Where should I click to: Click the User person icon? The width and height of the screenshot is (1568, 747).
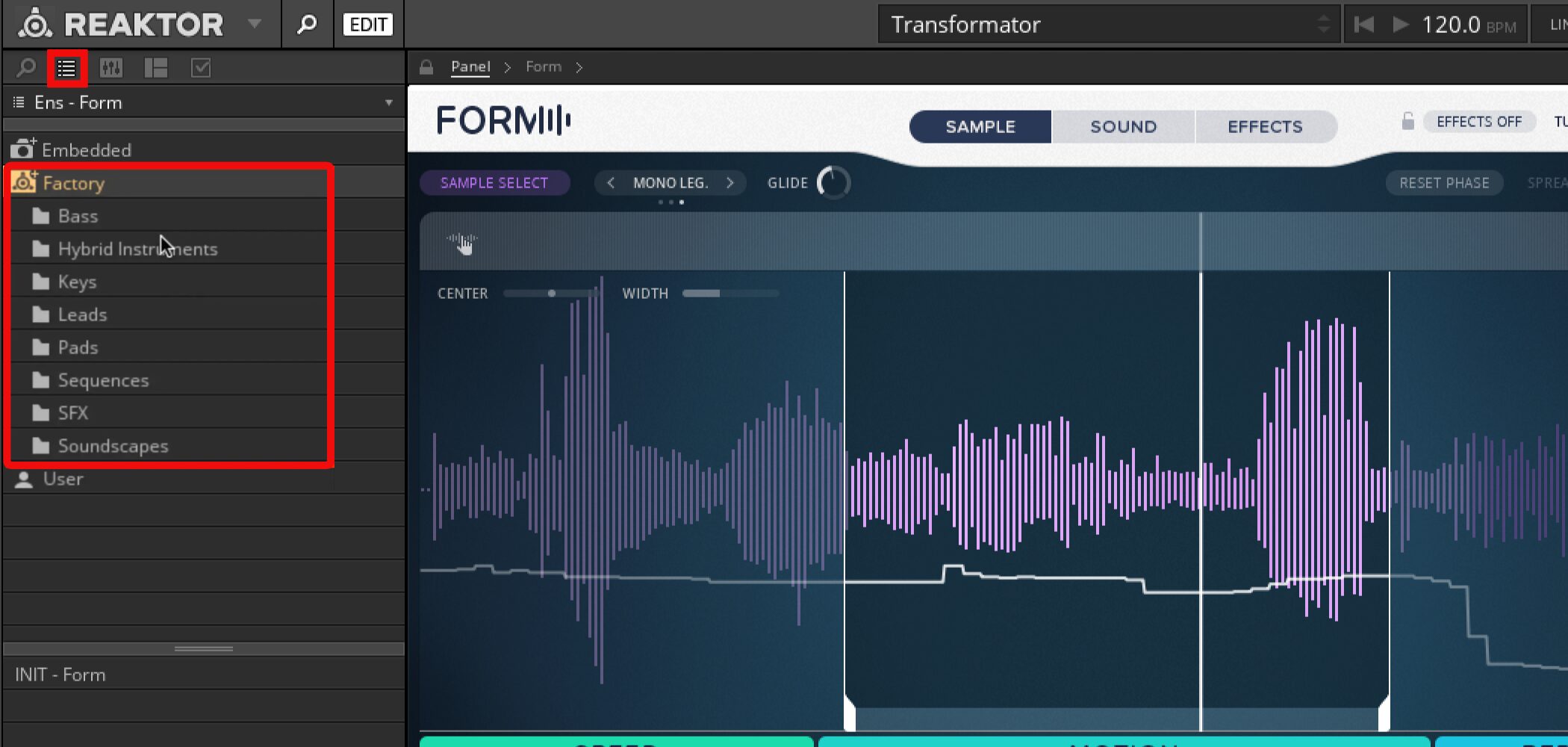point(24,480)
